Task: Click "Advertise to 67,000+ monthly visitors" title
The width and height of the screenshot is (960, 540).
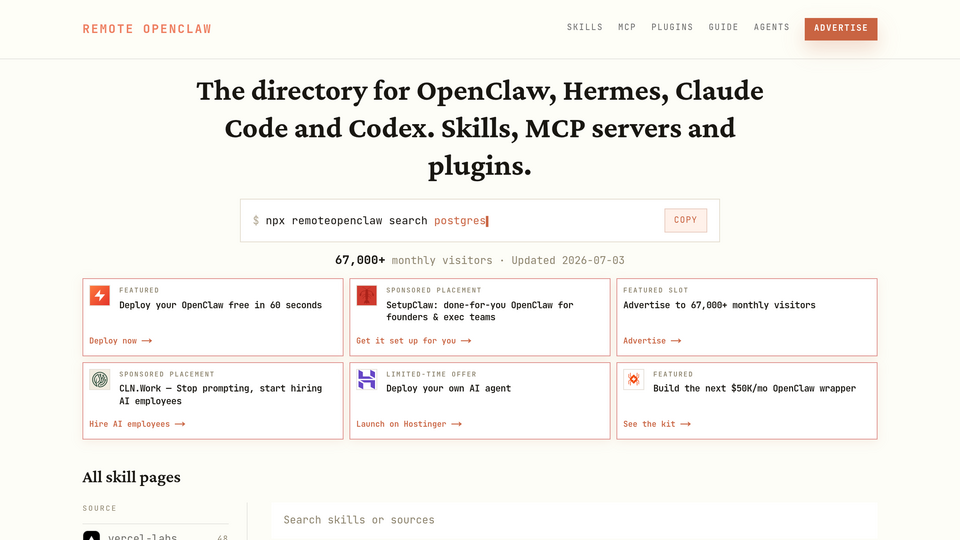Action: [x=719, y=305]
